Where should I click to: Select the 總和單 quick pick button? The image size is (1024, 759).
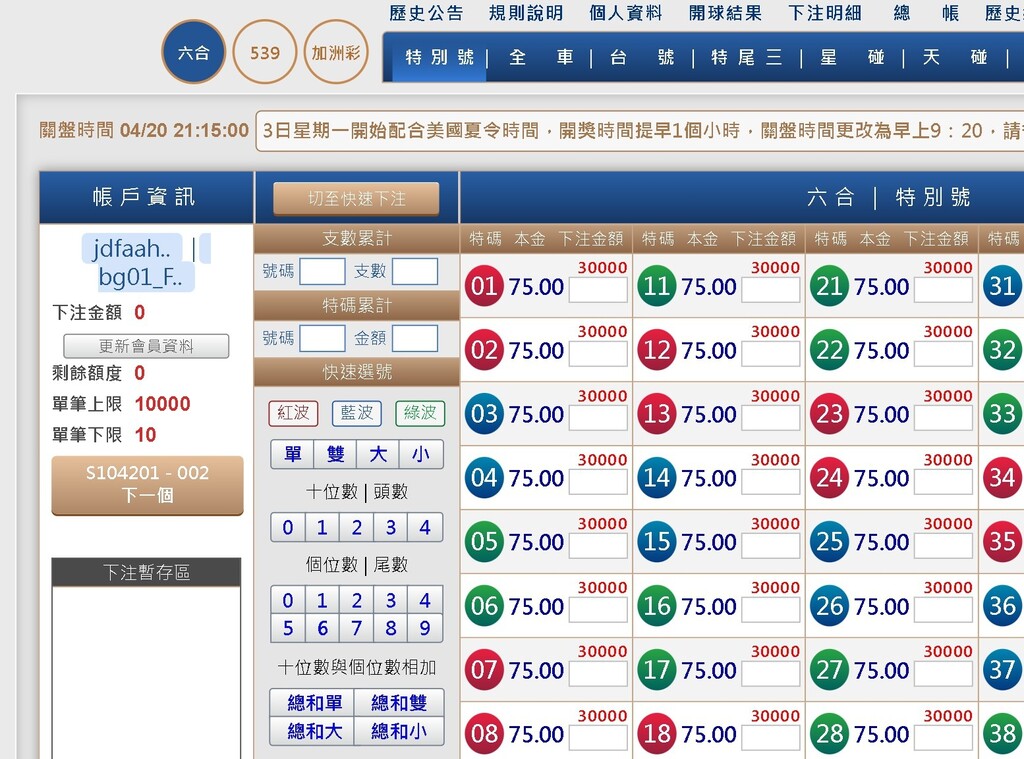pos(314,703)
